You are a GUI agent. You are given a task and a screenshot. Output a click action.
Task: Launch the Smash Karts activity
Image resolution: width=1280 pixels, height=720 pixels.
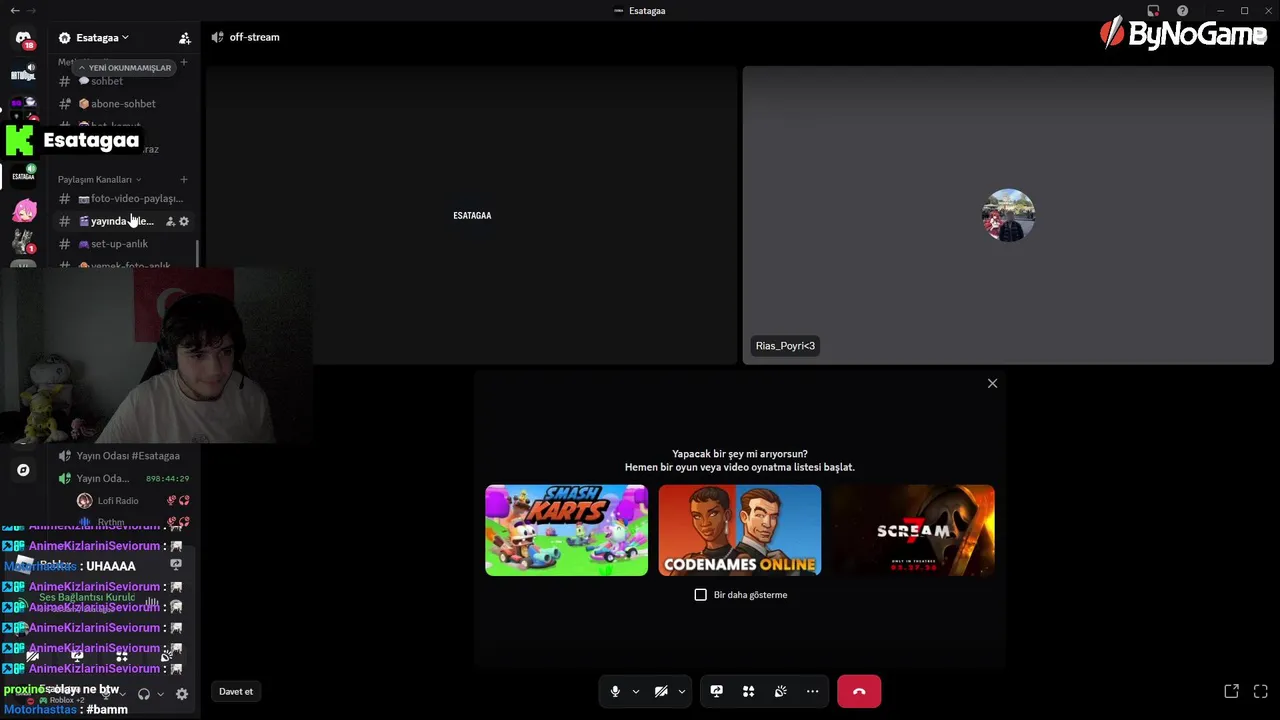[x=566, y=530]
